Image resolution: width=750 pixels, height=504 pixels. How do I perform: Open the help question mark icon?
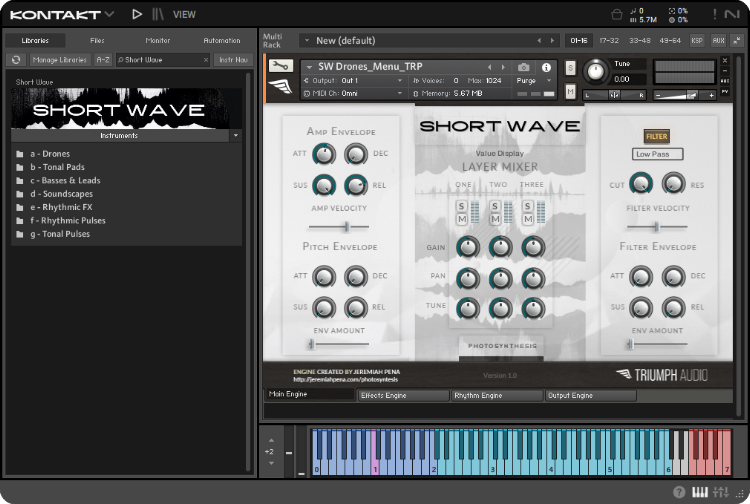tap(679, 492)
